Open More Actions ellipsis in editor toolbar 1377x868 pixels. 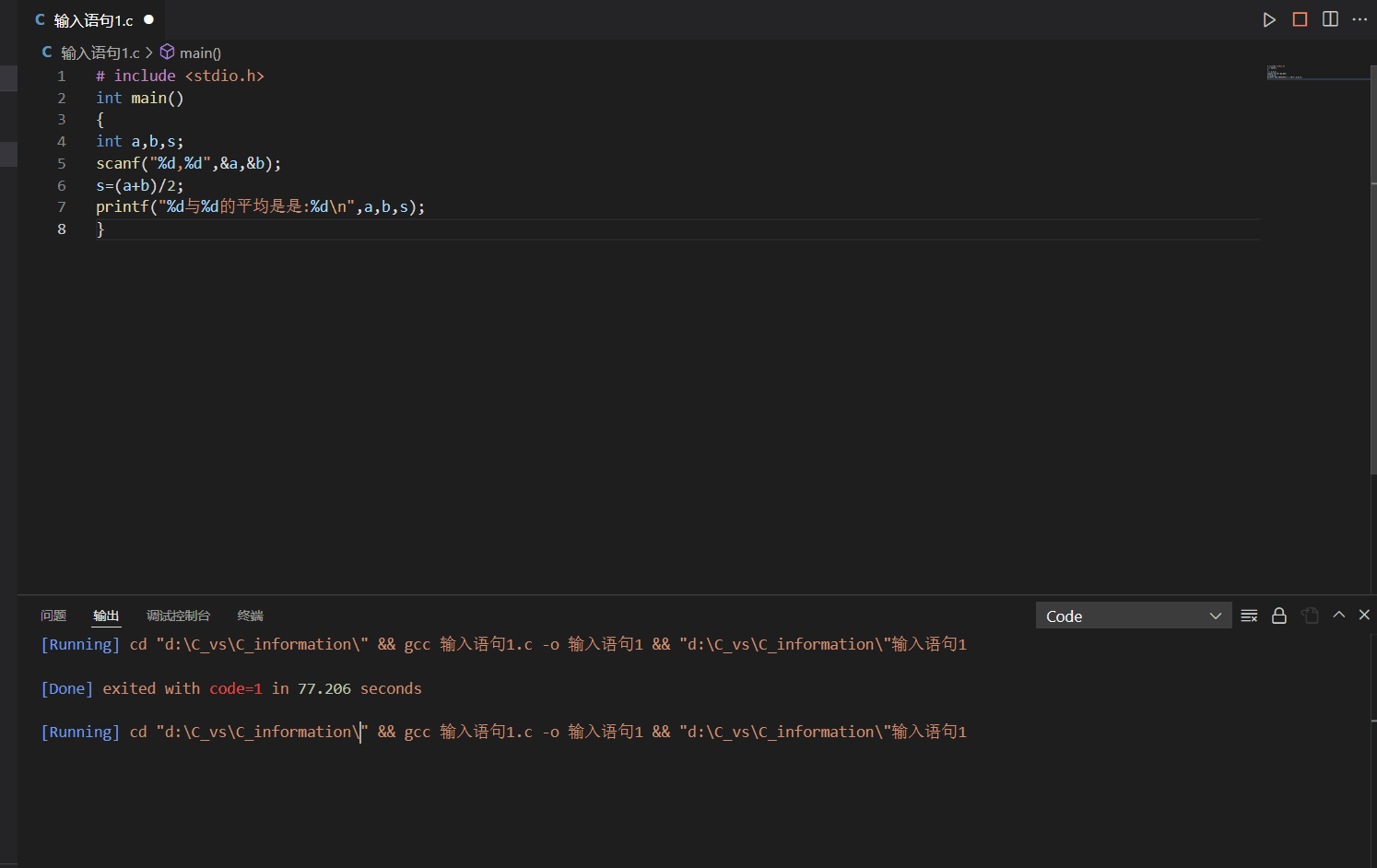pos(1359,19)
